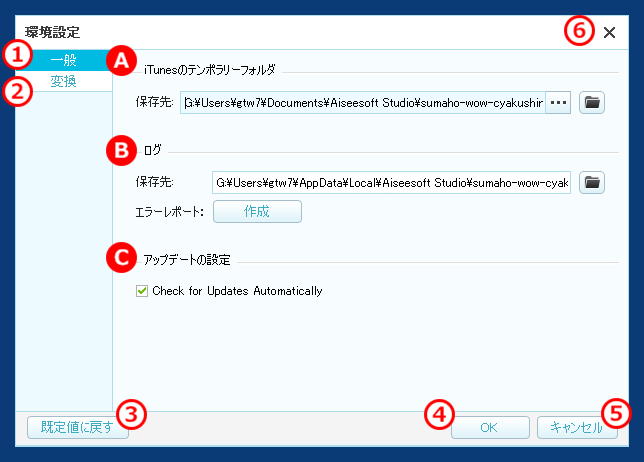Click the iTunes temporary folder path field
The width and height of the screenshot is (644, 462).
click(362, 102)
